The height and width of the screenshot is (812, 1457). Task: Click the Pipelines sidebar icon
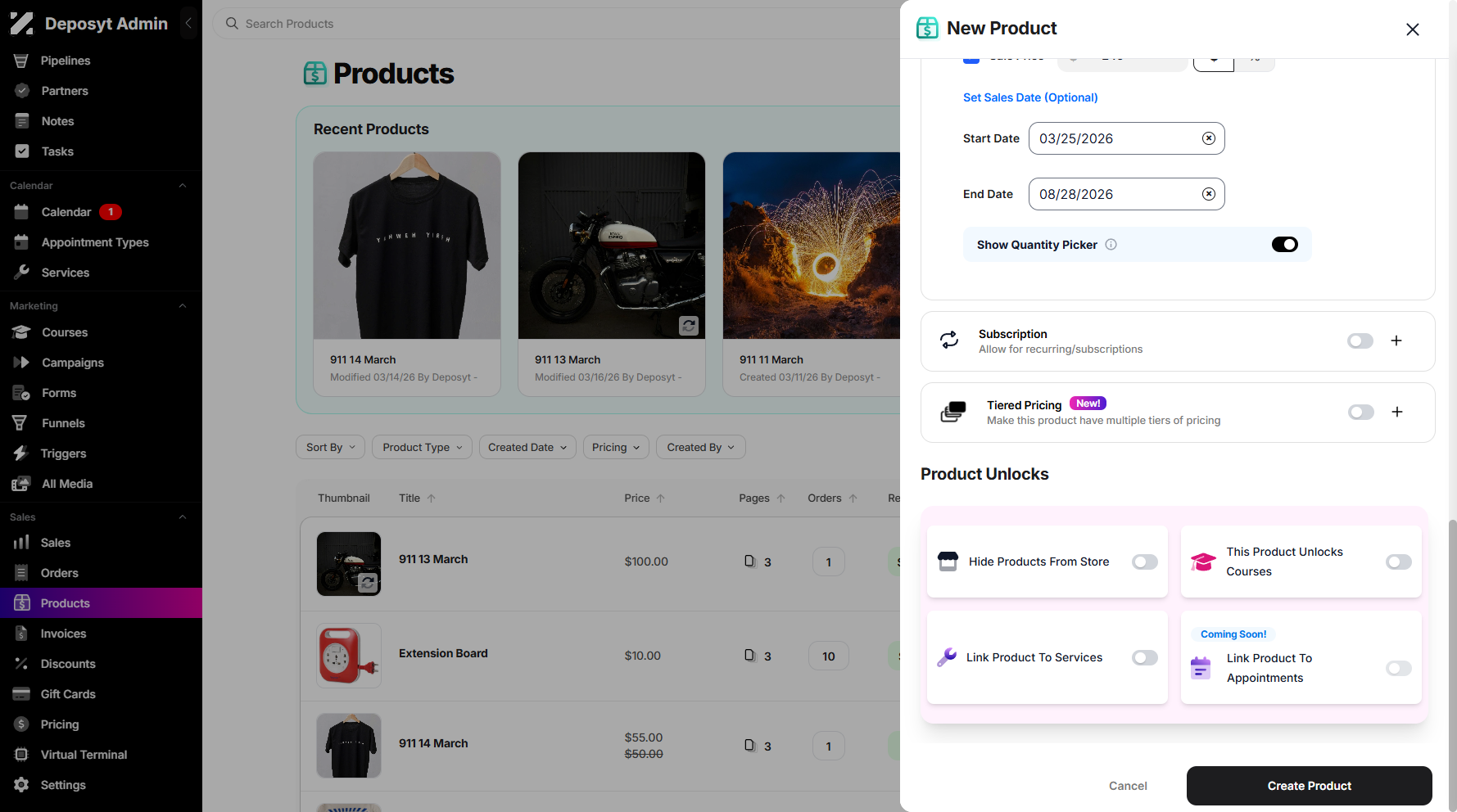coord(21,61)
